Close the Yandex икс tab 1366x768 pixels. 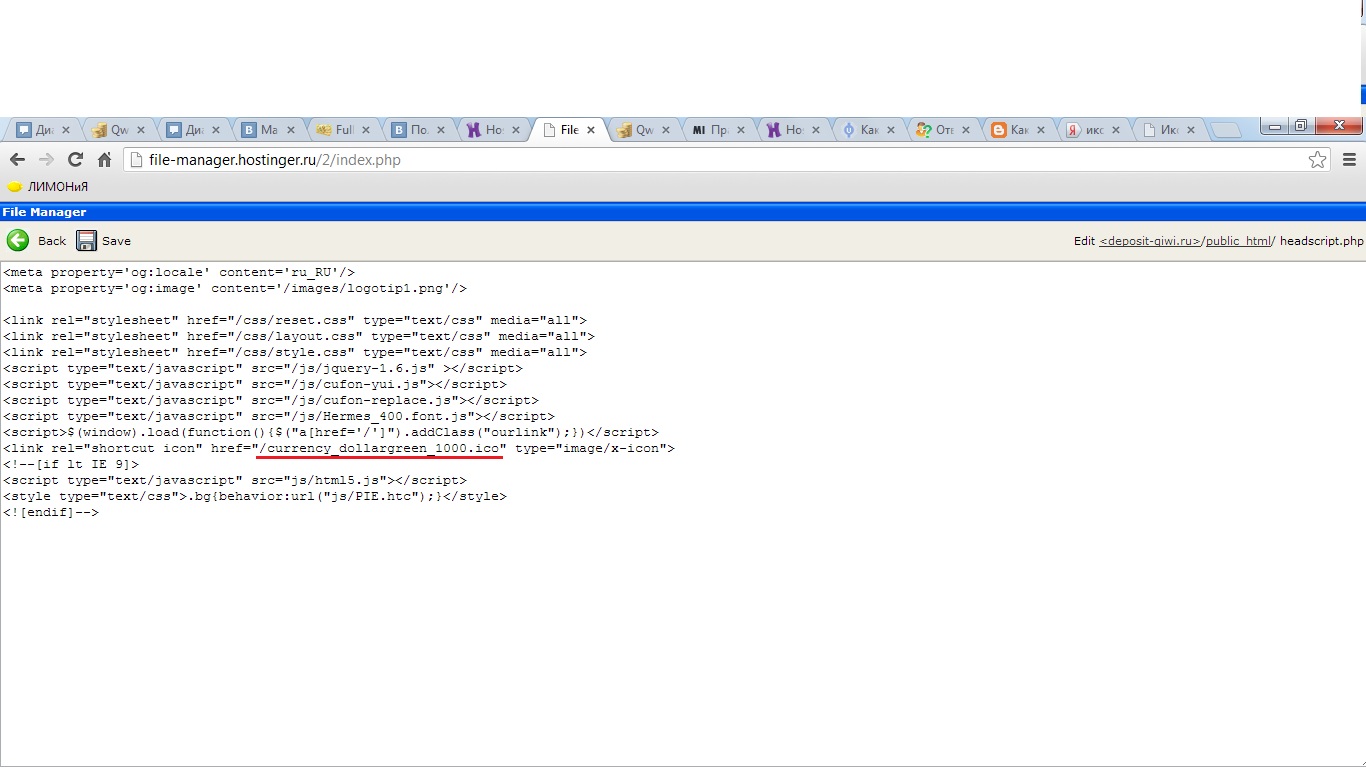(1116, 130)
